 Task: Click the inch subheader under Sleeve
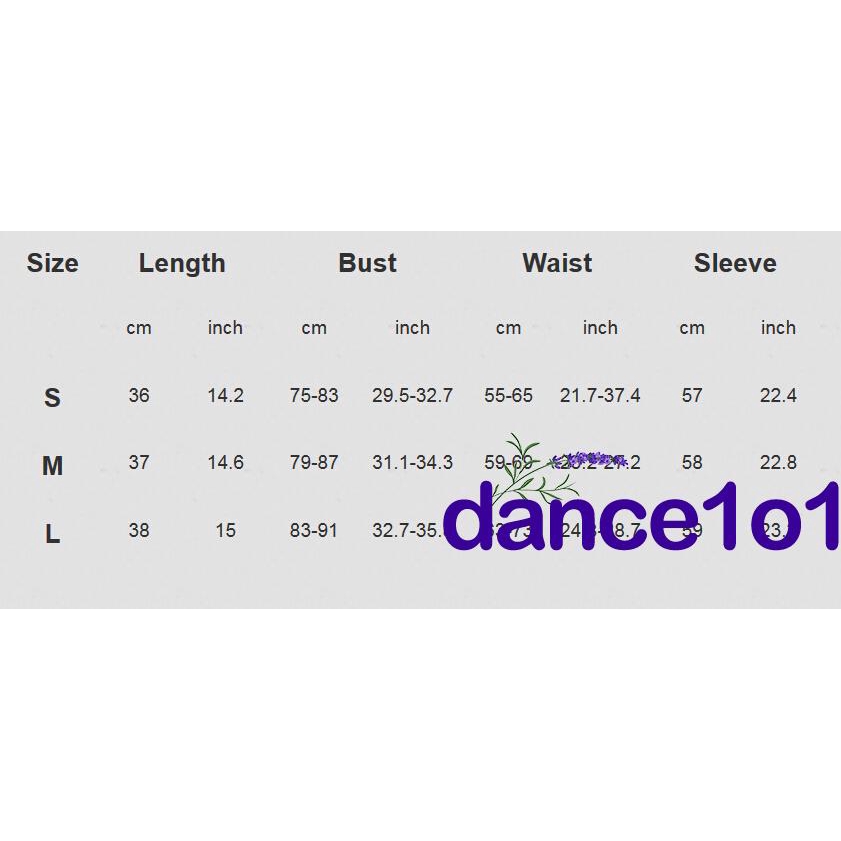(x=778, y=328)
